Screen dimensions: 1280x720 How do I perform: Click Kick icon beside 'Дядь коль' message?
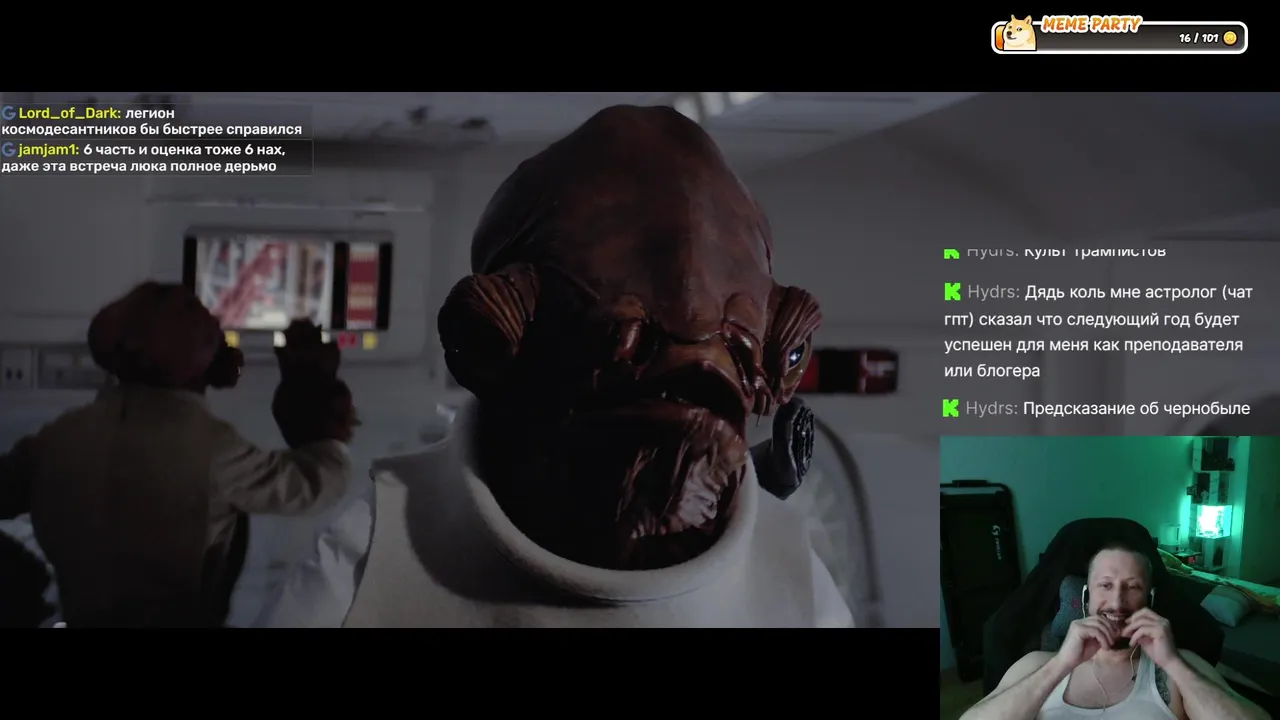pos(952,292)
